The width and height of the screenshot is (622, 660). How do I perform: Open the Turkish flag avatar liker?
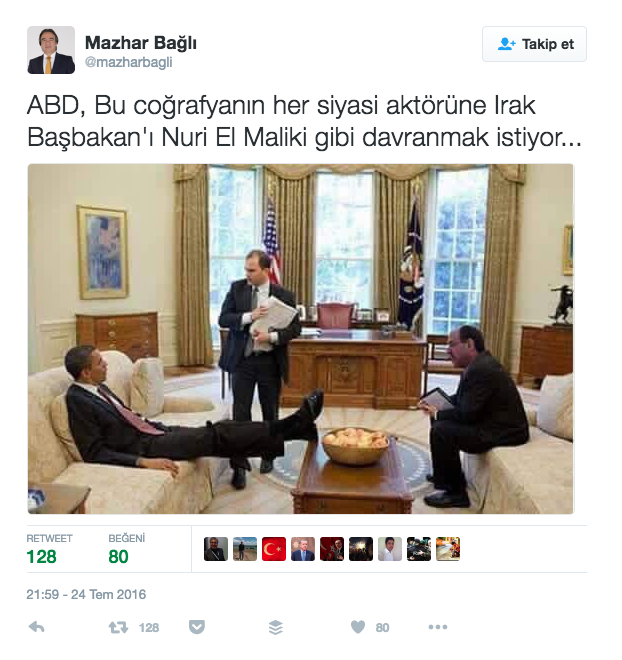tap(274, 549)
